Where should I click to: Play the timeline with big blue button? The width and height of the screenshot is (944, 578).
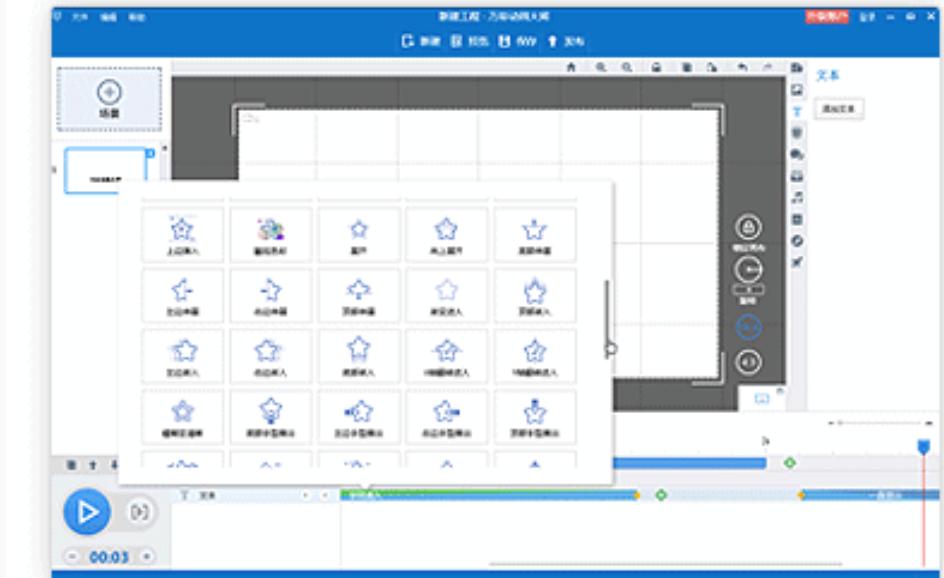pyautogui.click(x=87, y=512)
